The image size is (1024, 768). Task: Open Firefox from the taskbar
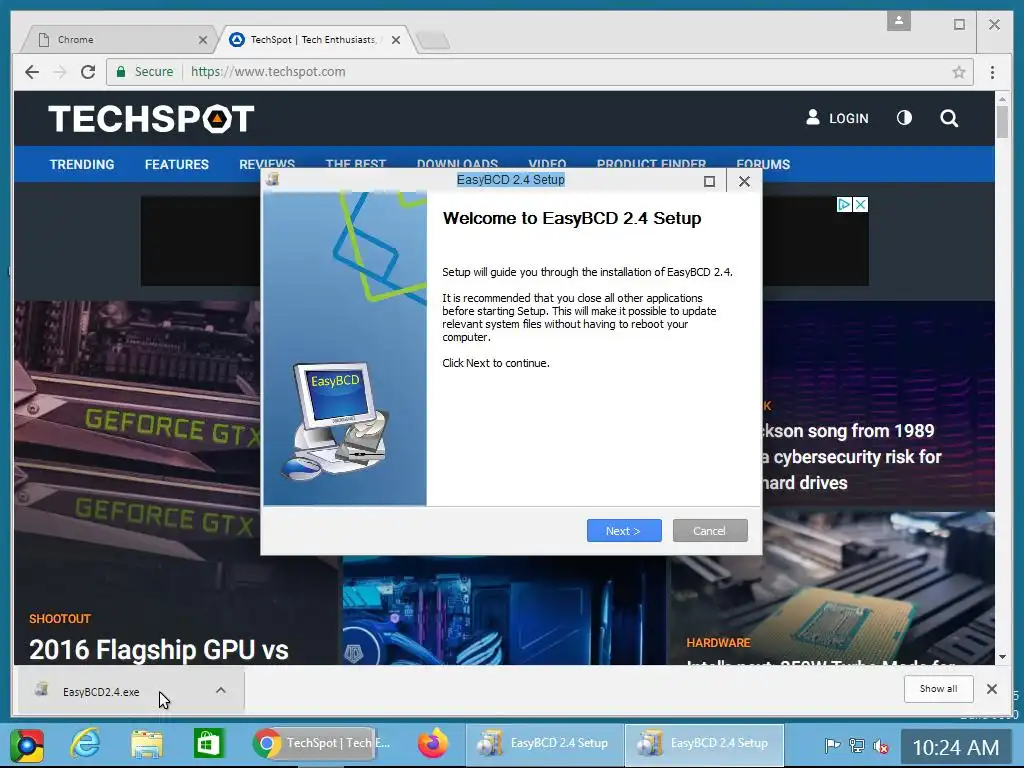[433, 743]
